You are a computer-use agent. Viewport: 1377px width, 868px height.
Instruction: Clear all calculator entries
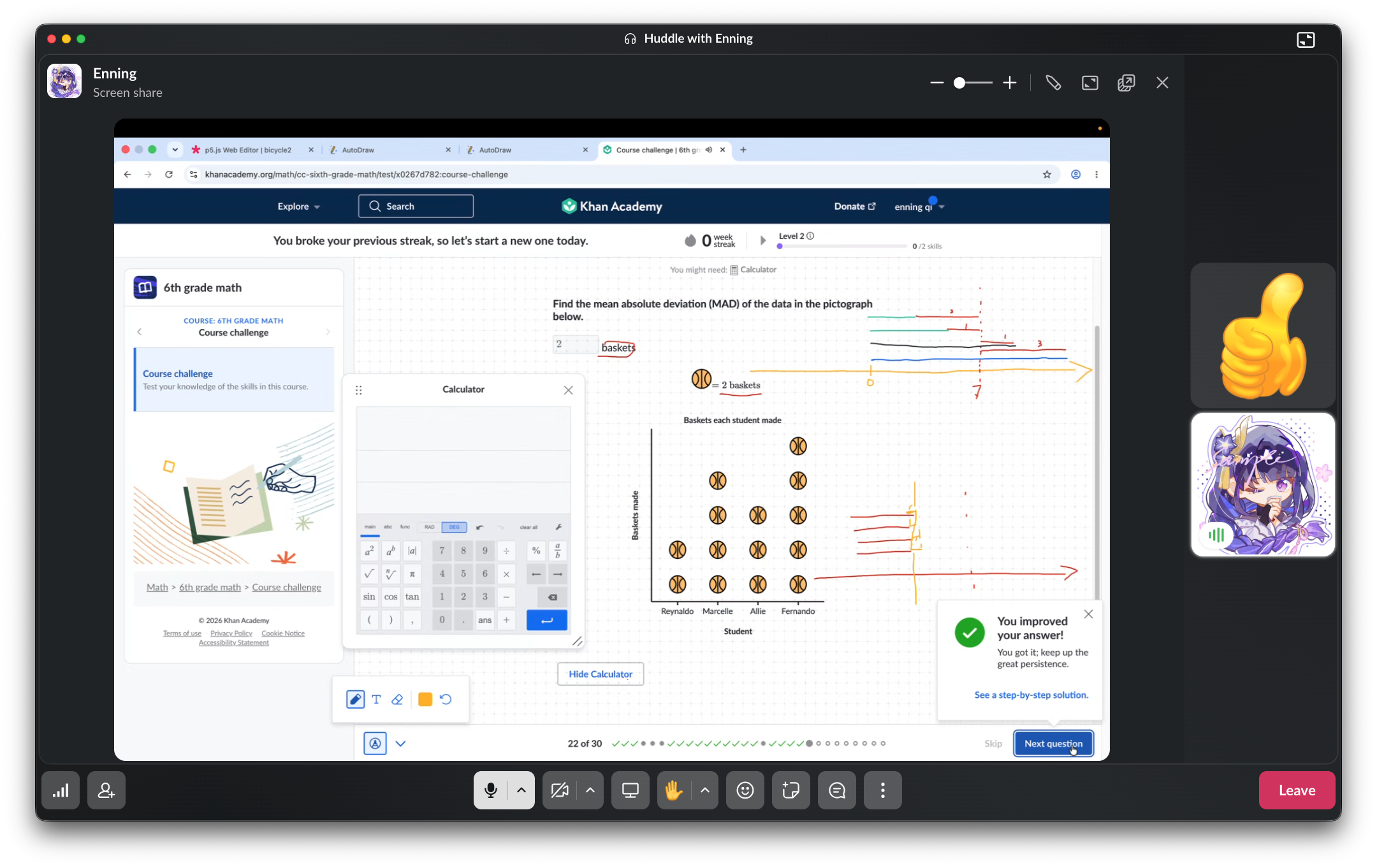(x=528, y=528)
